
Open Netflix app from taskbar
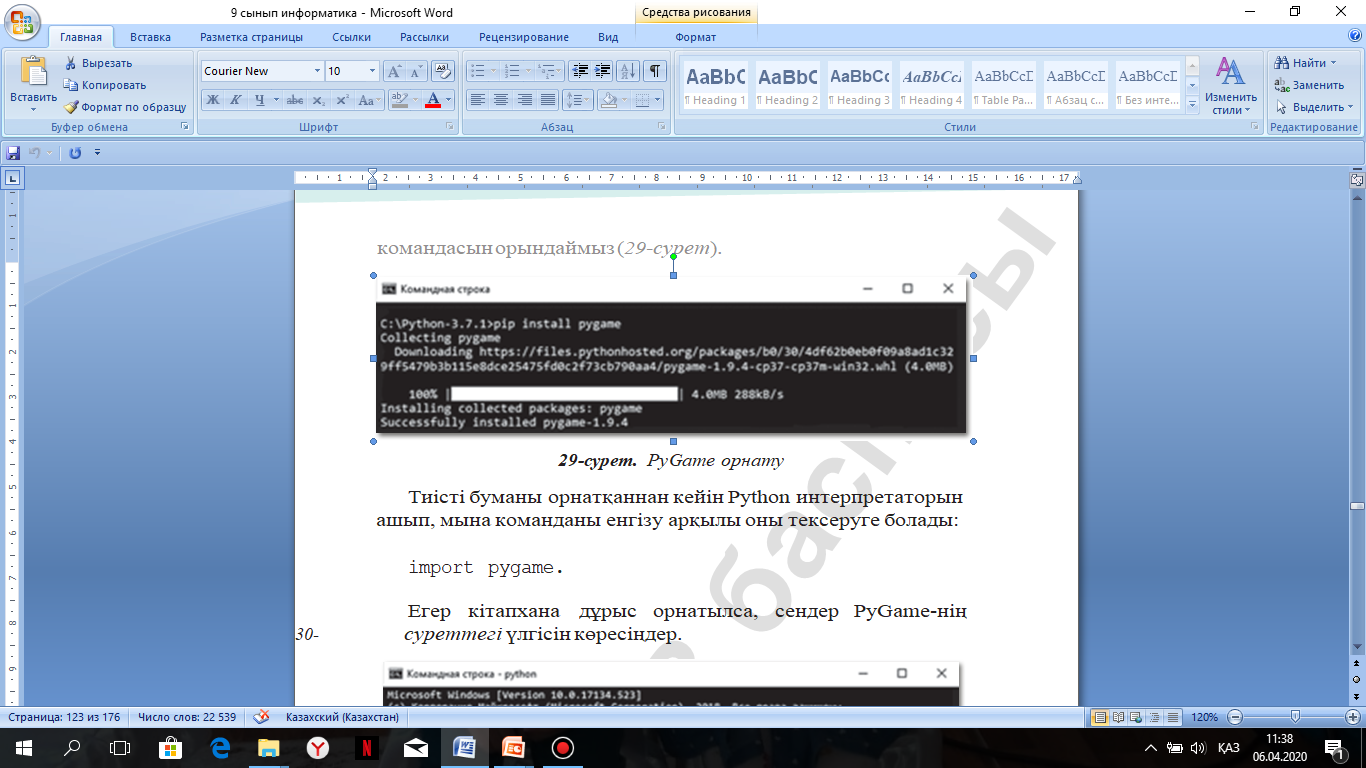pos(366,747)
